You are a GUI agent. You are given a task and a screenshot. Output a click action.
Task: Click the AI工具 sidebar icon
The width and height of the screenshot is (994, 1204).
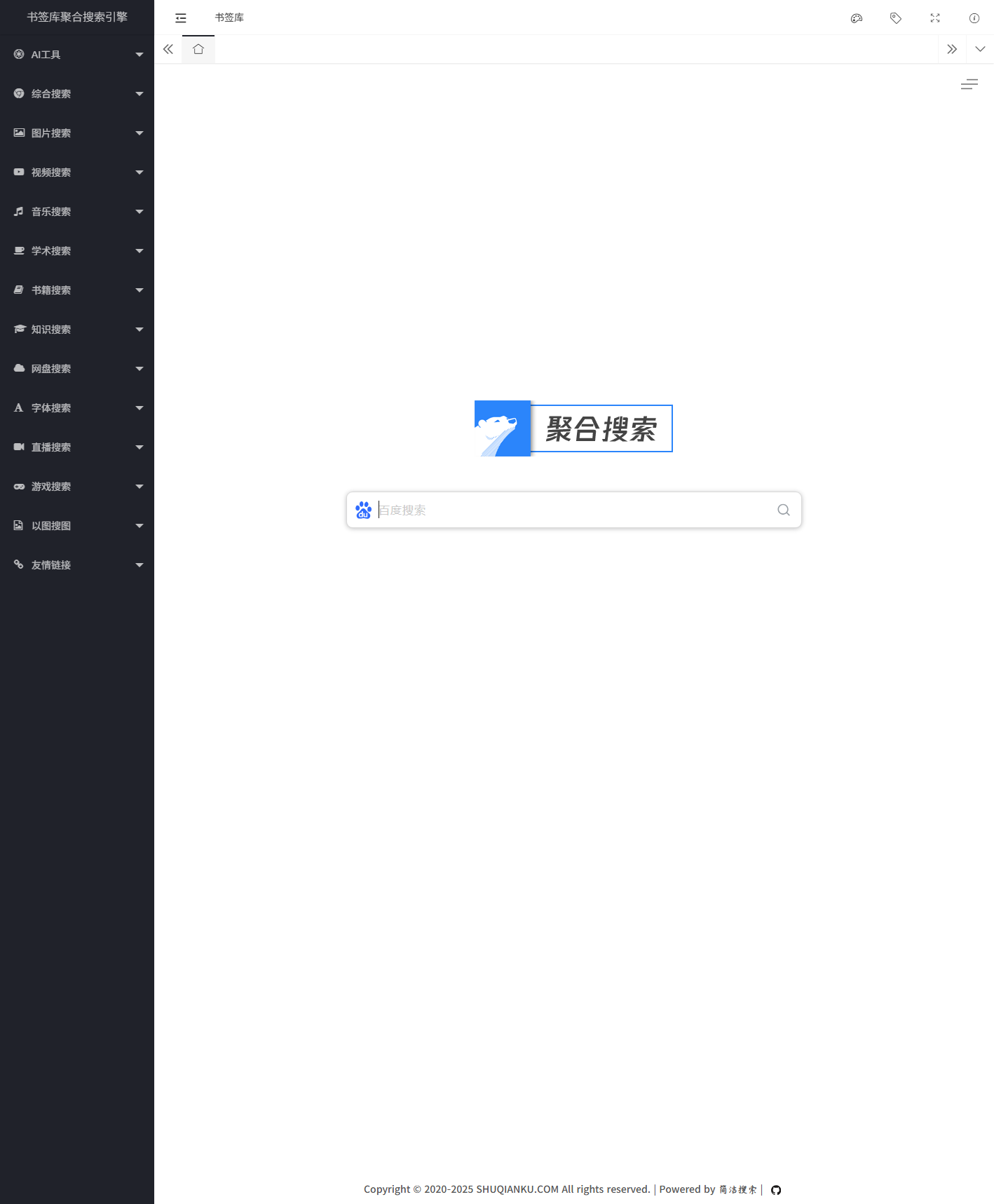point(19,54)
